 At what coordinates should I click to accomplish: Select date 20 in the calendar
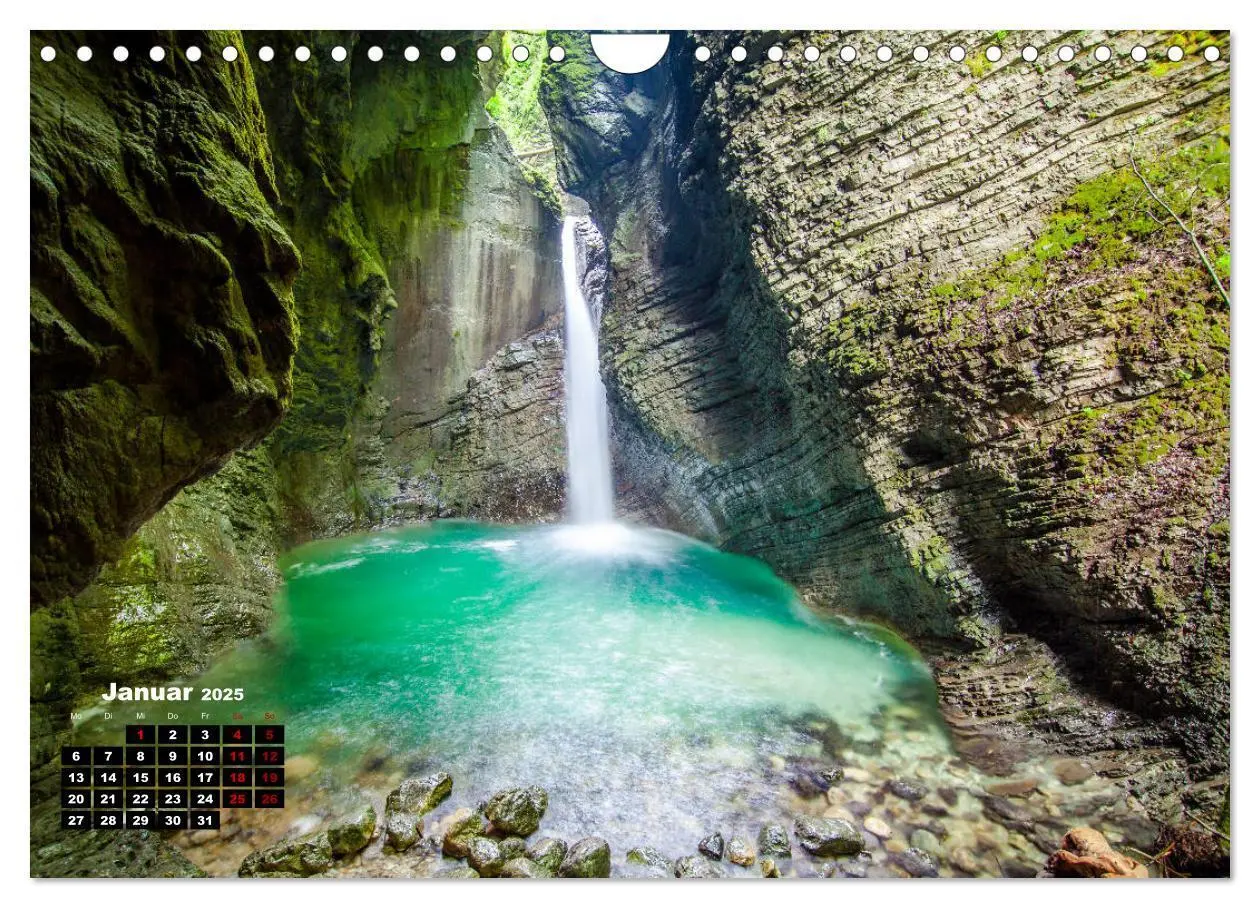[76, 799]
